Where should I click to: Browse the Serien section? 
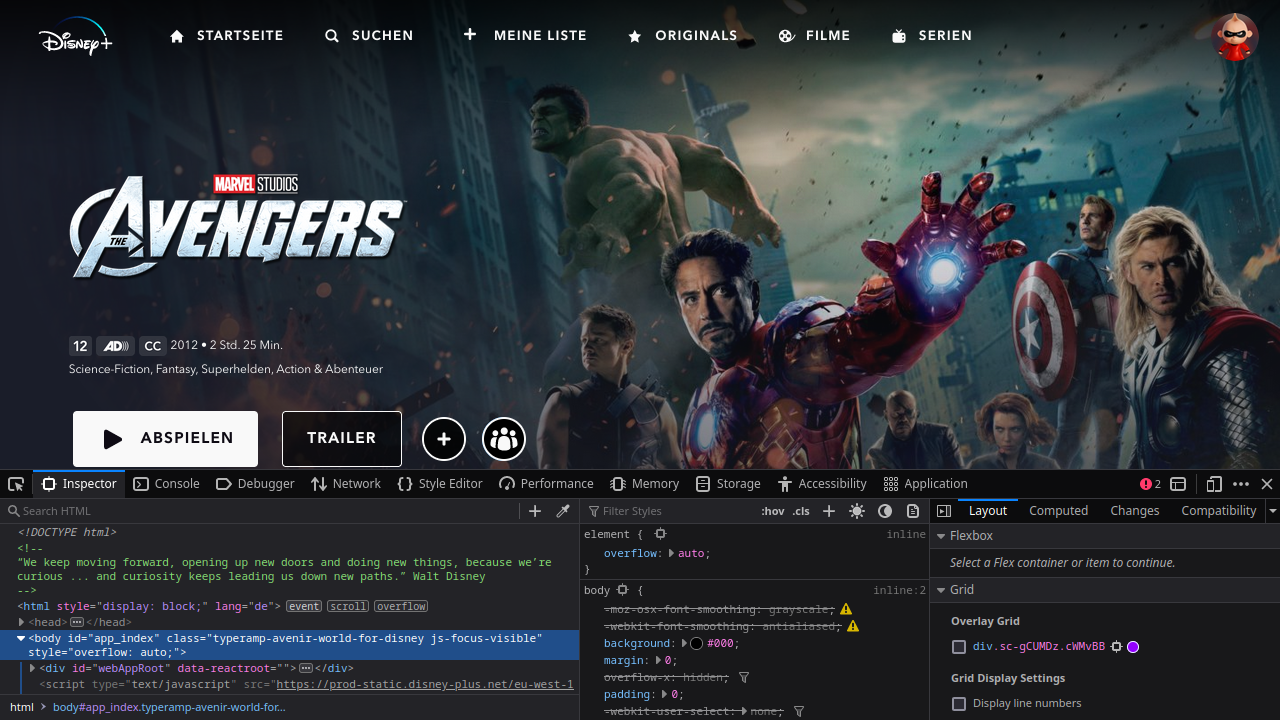pos(931,36)
